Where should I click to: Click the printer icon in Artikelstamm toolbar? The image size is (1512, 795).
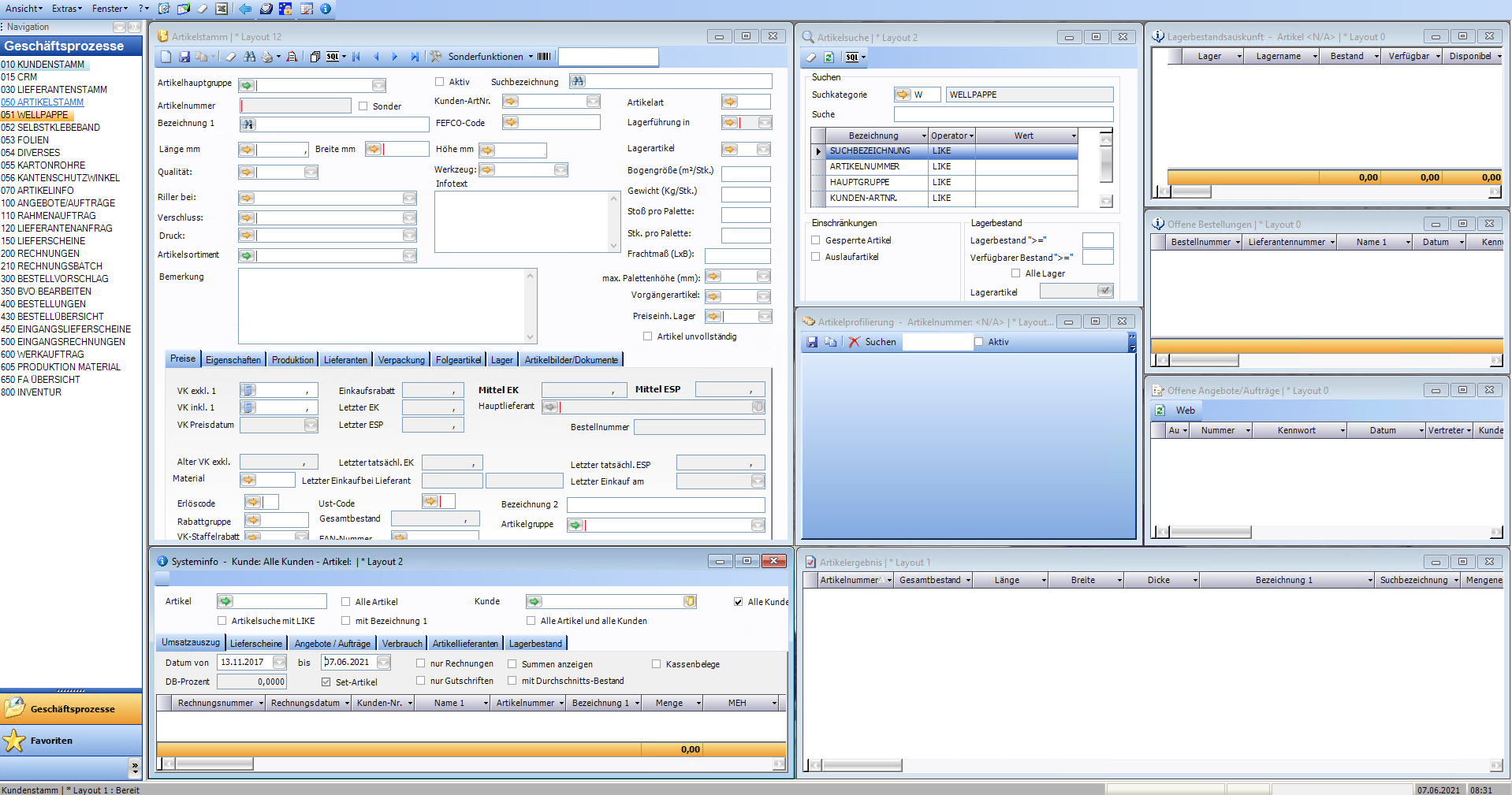(x=267, y=57)
